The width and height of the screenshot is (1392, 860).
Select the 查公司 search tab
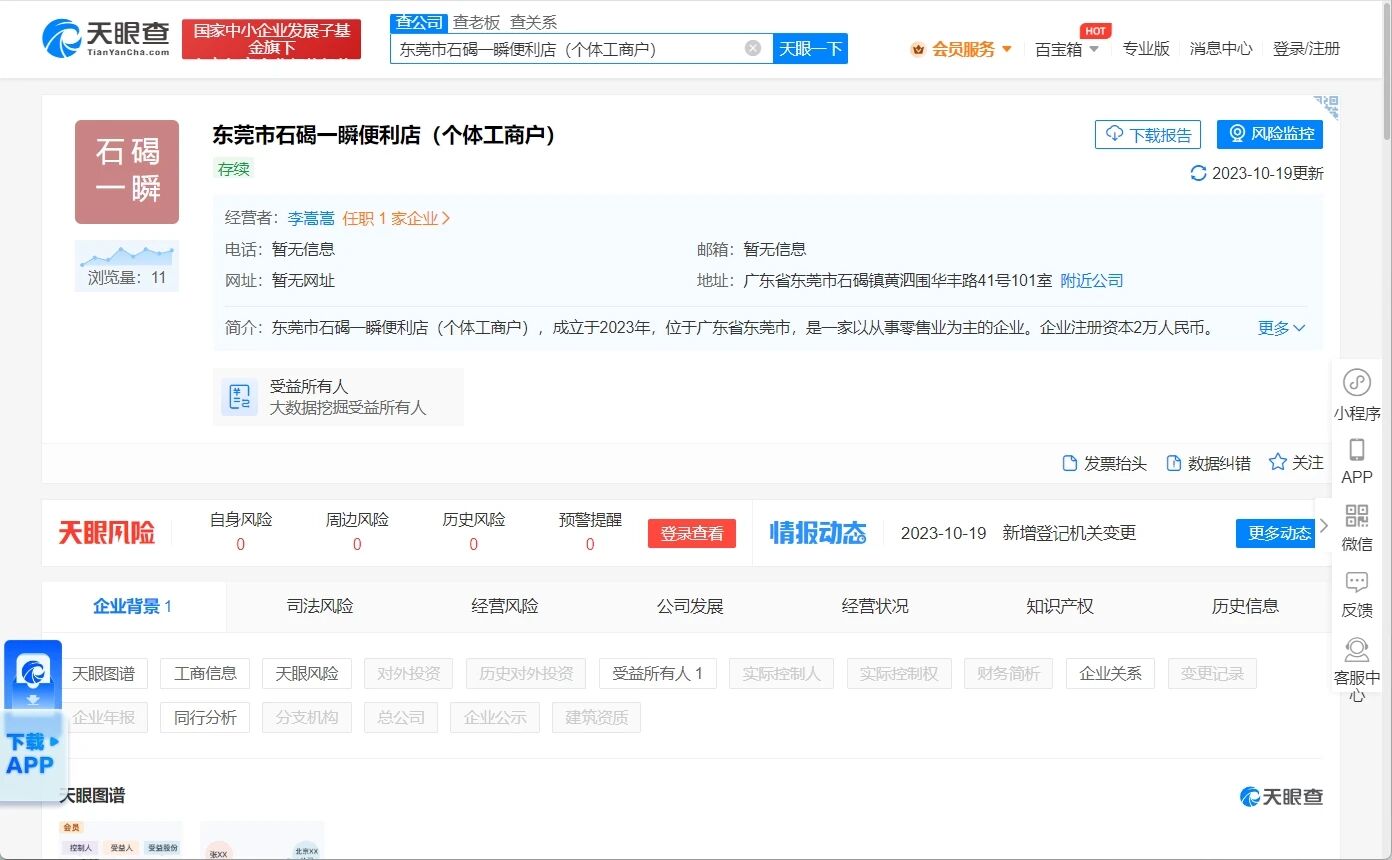tap(418, 22)
